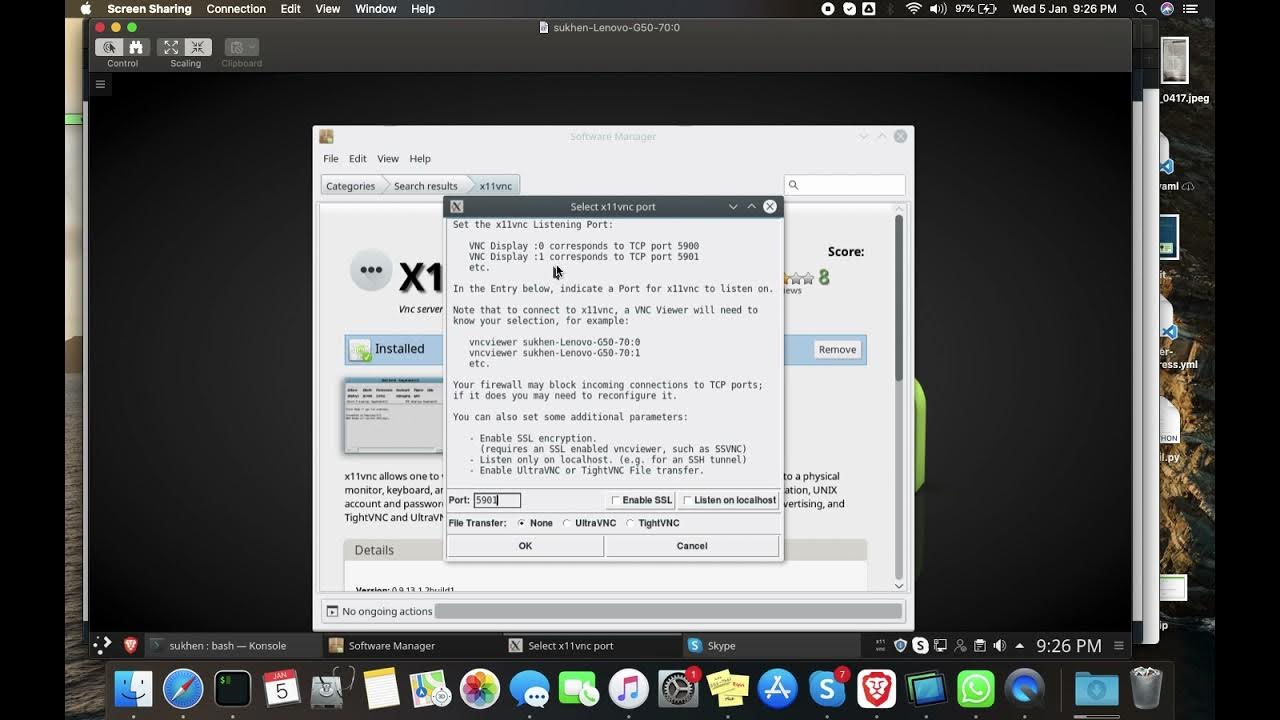This screenshot has width=1280, height=720.
Task: Click Software Manager search field
Action: point(845,185)
